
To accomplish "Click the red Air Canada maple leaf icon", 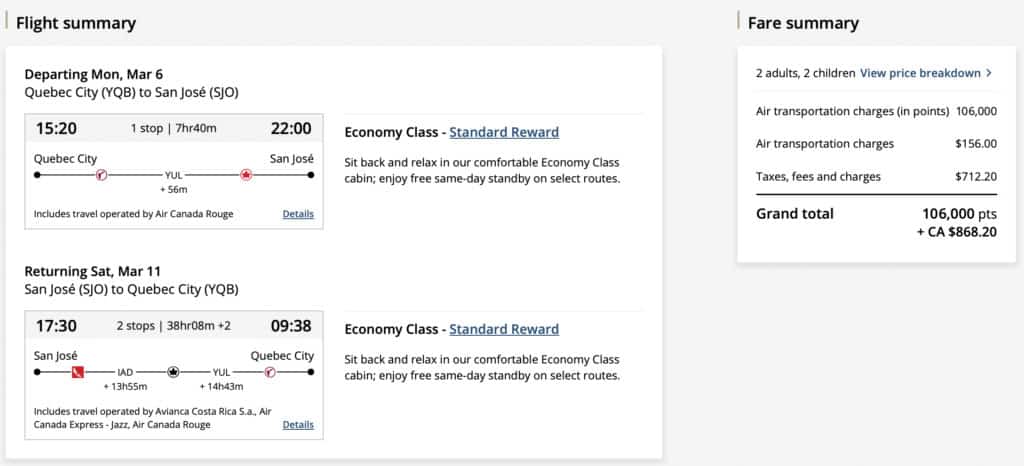I will pyautogui.click(x=246, y=175).
